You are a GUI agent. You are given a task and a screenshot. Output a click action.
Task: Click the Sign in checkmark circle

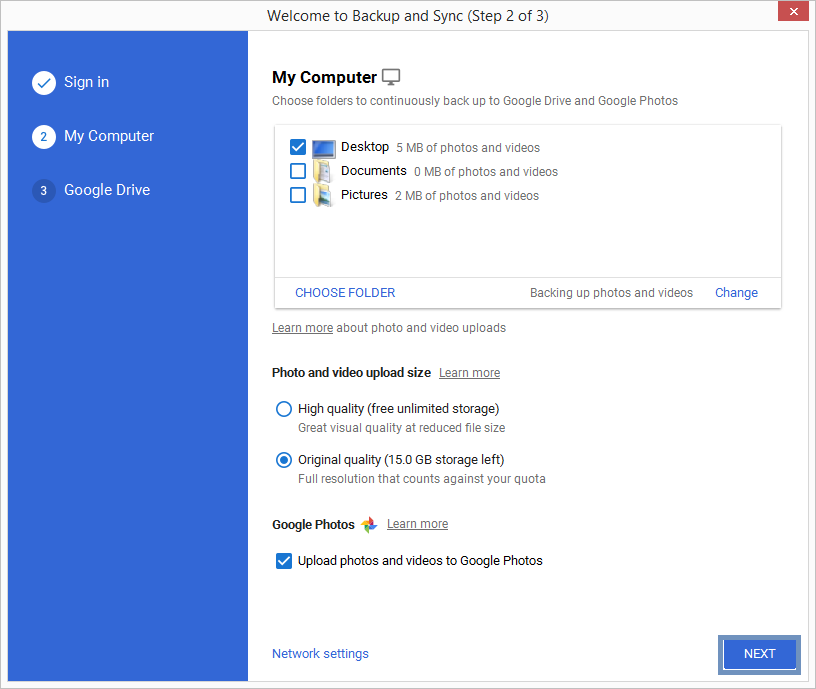click(44, 83)
